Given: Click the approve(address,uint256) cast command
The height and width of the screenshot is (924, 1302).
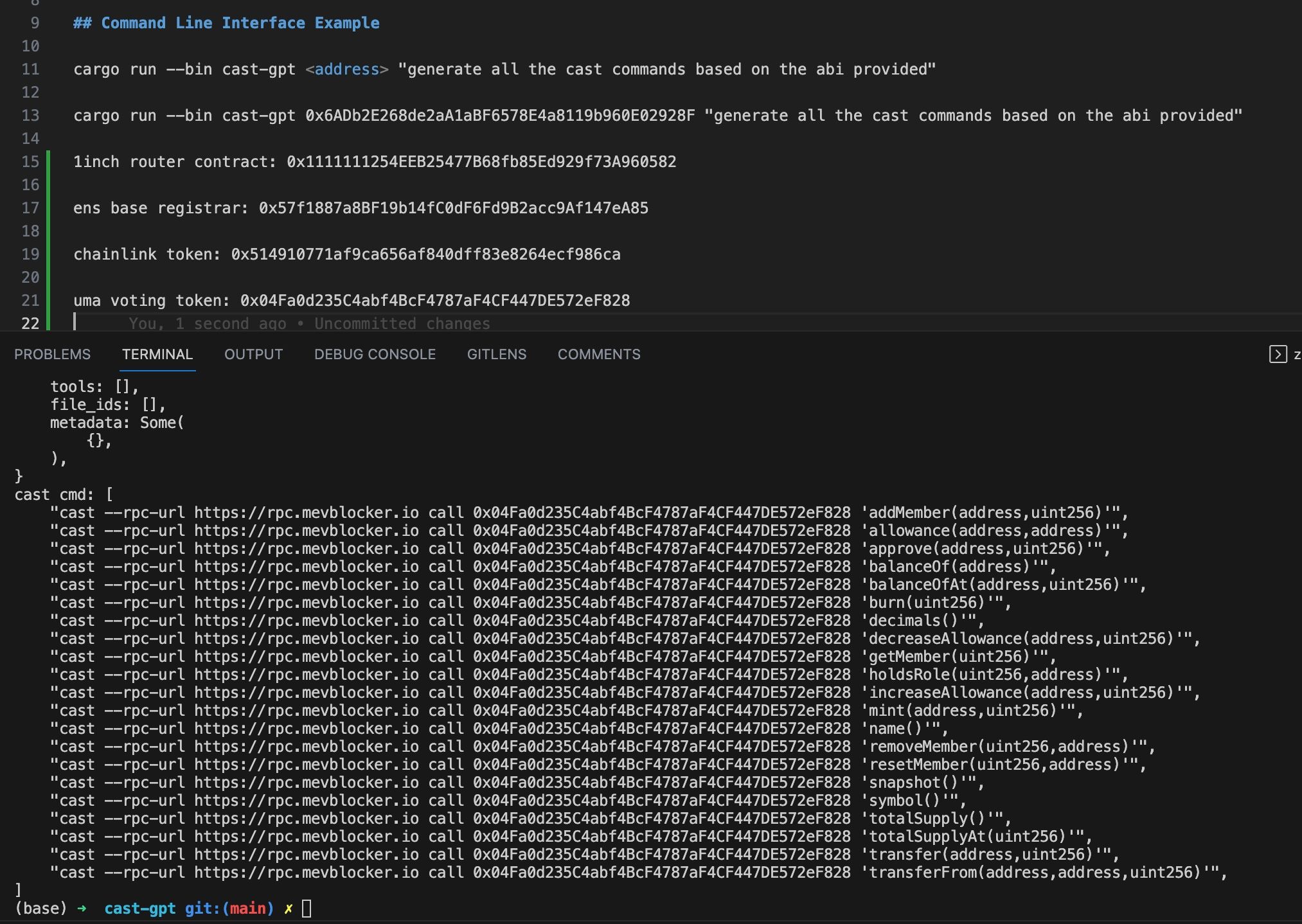Looking at the screenshot, I should pyautogui.click(x=580, y=549).
